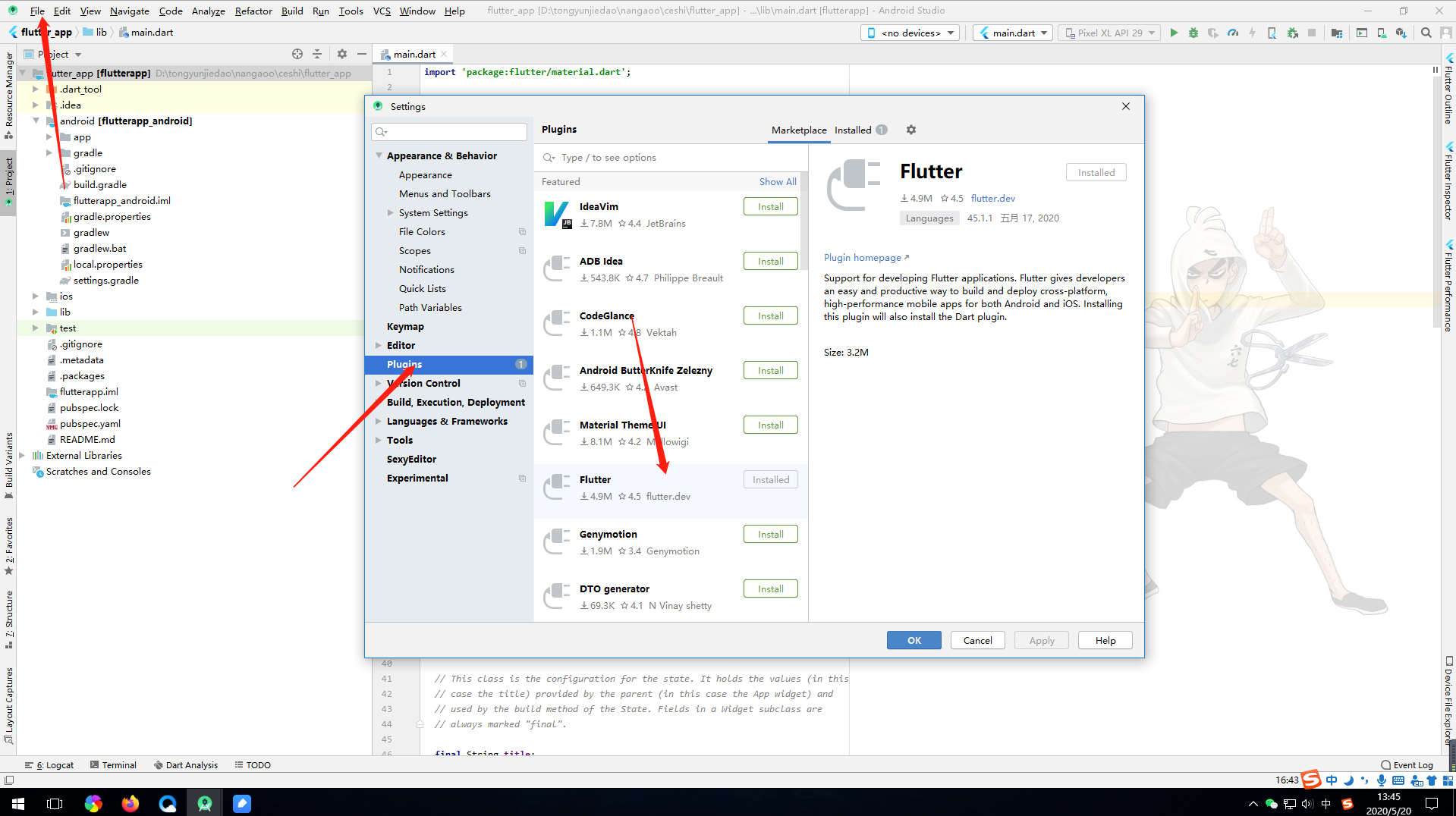The height and width of the screenshot is (816, 1456).
Task: Open Flutter Performance side panel
Action: pyautogui.click(x=1448, y=287)
